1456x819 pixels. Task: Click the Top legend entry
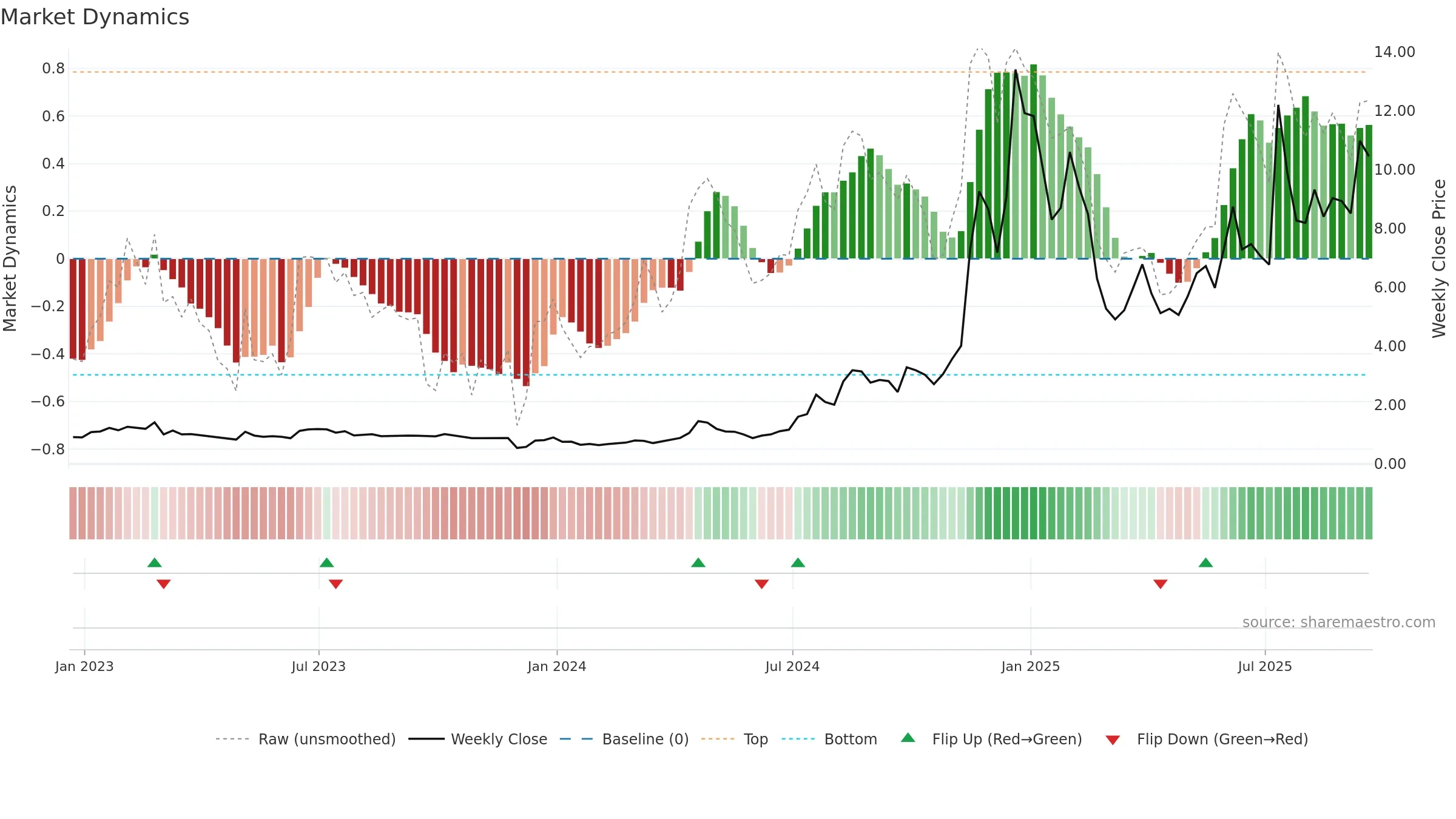pos(734,739)
